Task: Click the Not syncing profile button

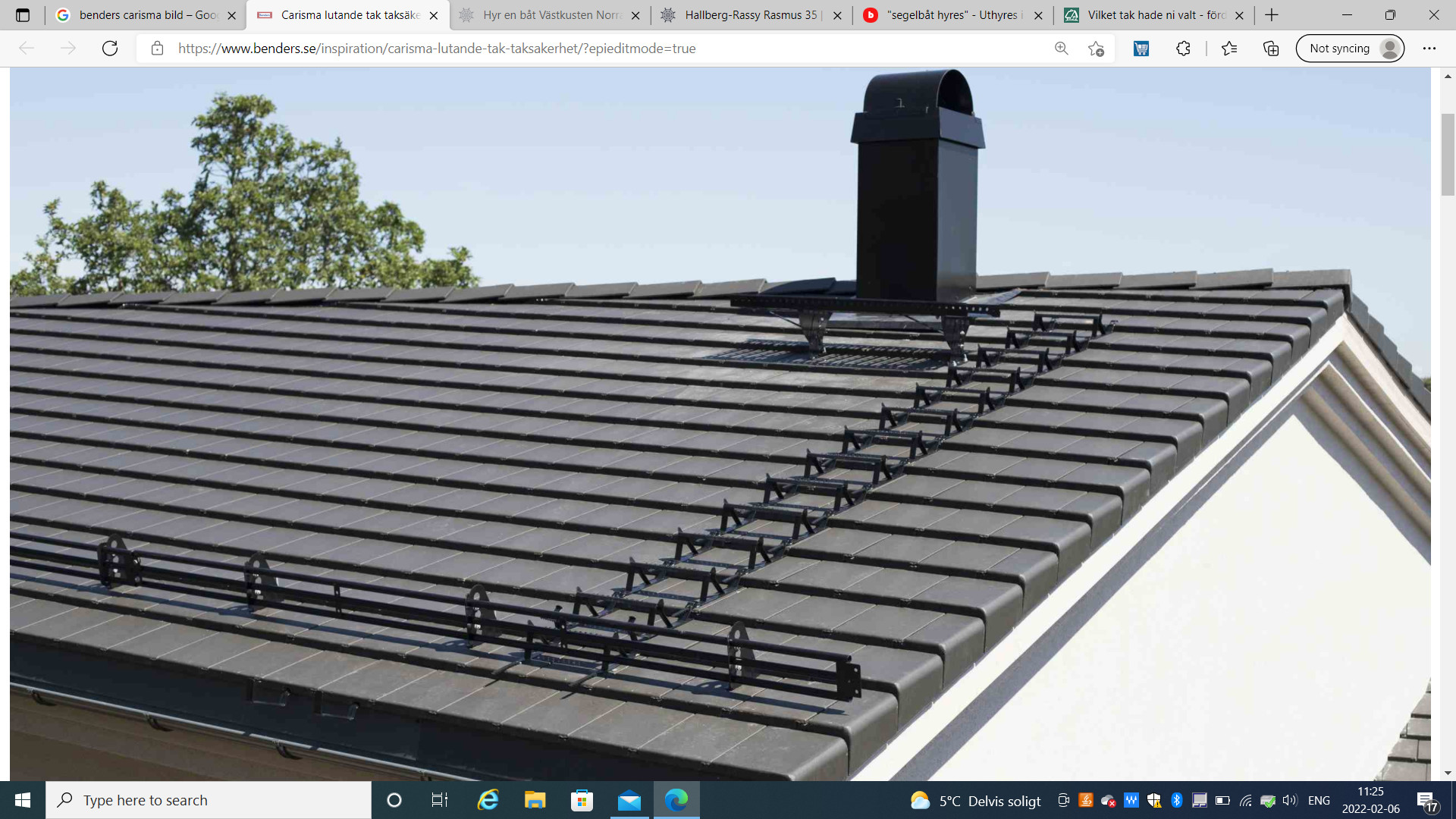Action: (x=1350, y=49)
